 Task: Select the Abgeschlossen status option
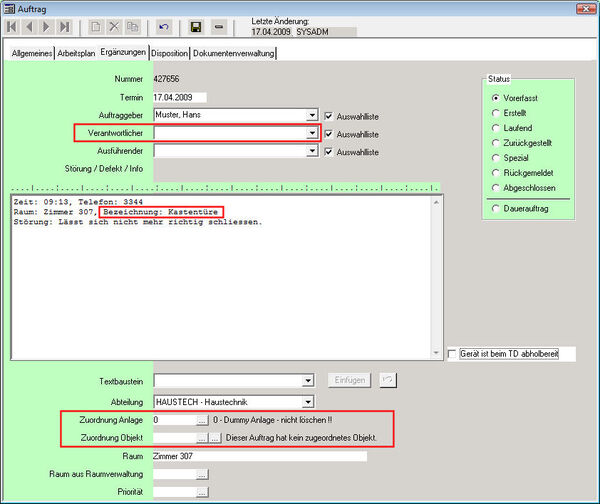point(495,188)
